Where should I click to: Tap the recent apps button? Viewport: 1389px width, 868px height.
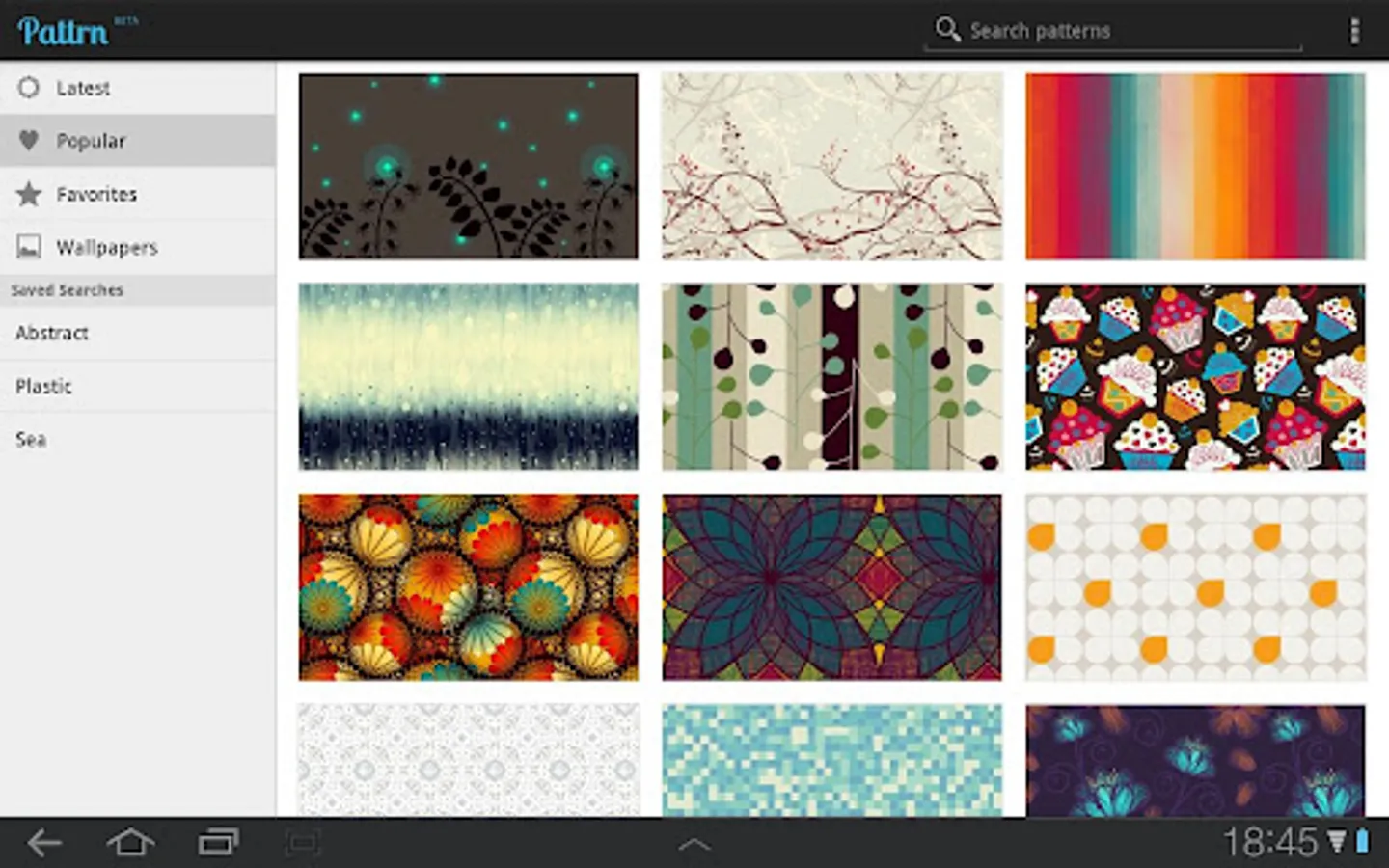coord(218,843)
